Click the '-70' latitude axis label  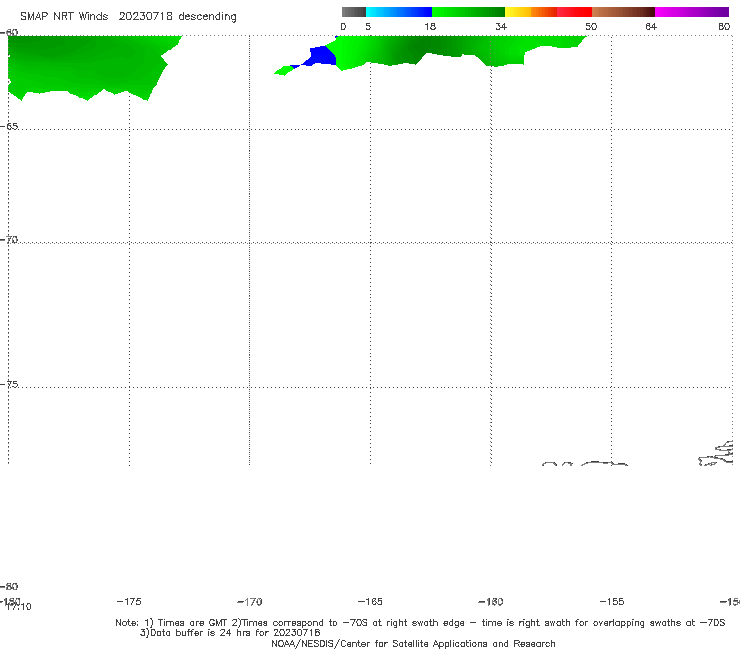point(9,240)
